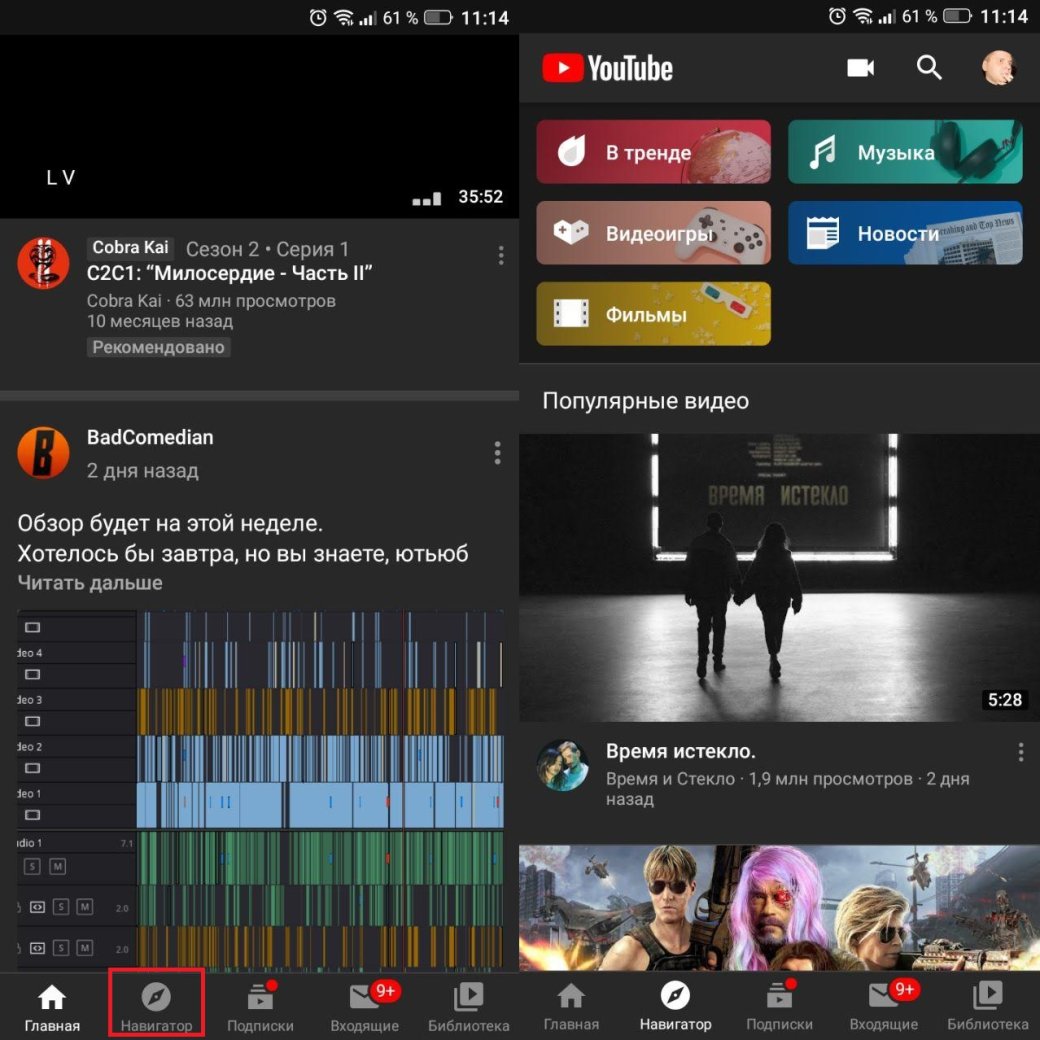Image resolution: width=1040 pixels, height=1040 pixels.
Task: Open BadComedian channel avatar icon
Action: tap(44, 453)
